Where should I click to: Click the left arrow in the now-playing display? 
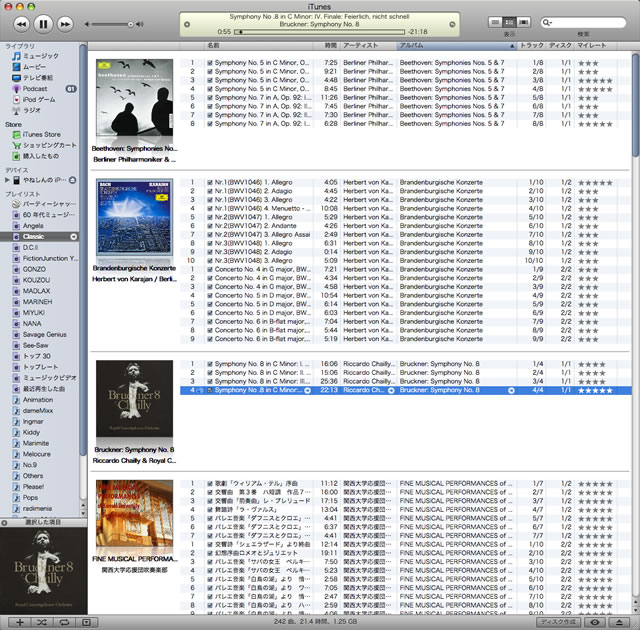pos(187,24)
